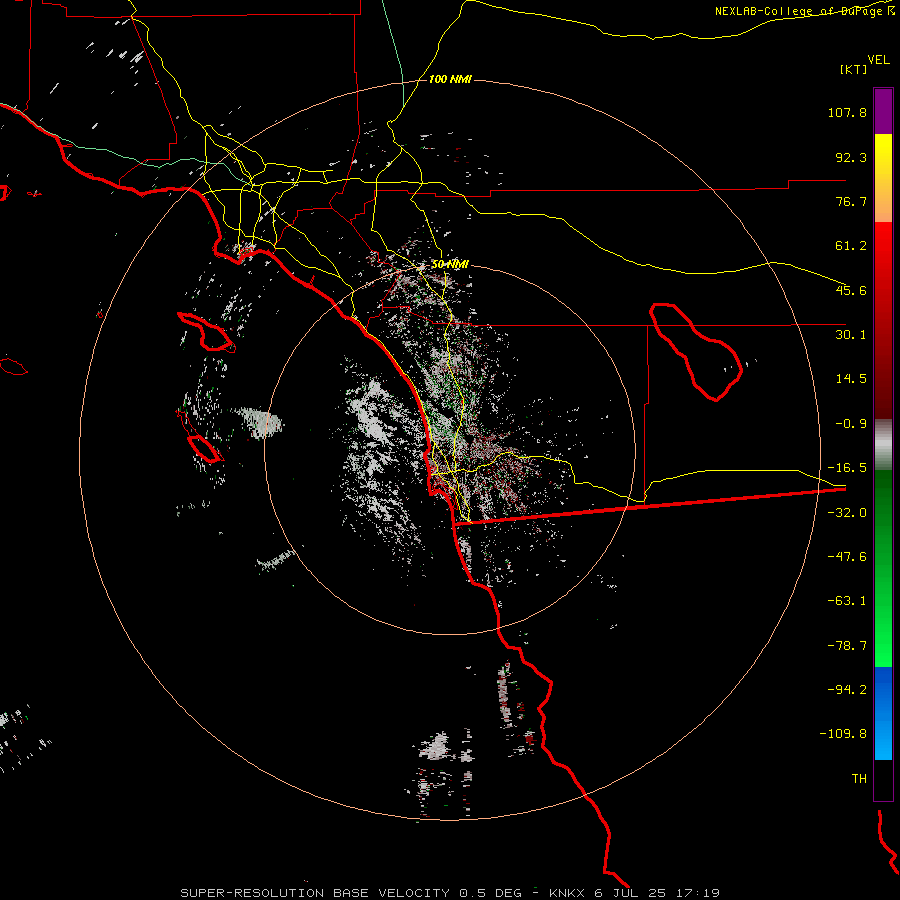
Task: Select the 61.2 velocity scale value
Action: point(851,246)
